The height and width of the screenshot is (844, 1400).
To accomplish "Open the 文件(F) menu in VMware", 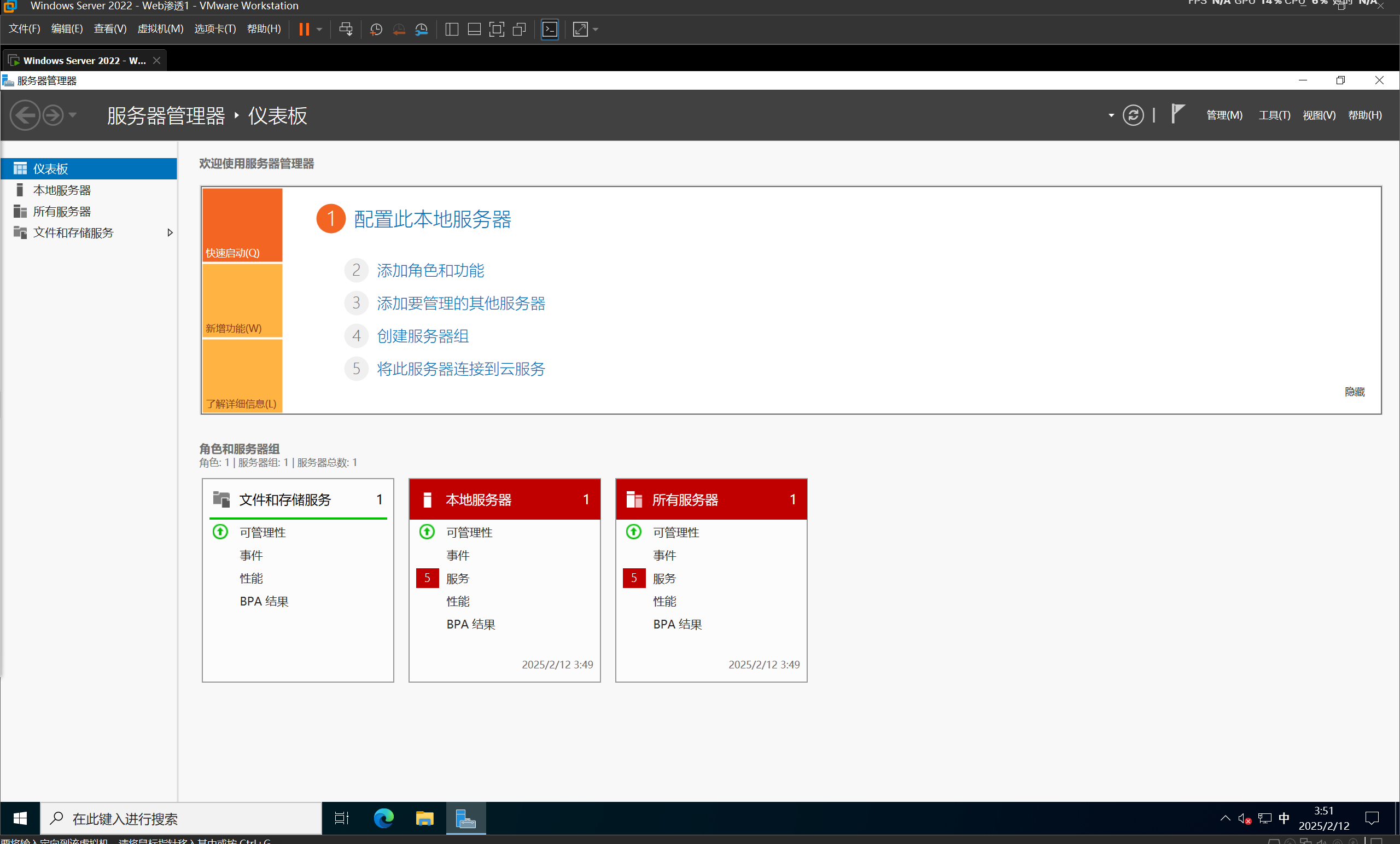I will coord(24,29).
